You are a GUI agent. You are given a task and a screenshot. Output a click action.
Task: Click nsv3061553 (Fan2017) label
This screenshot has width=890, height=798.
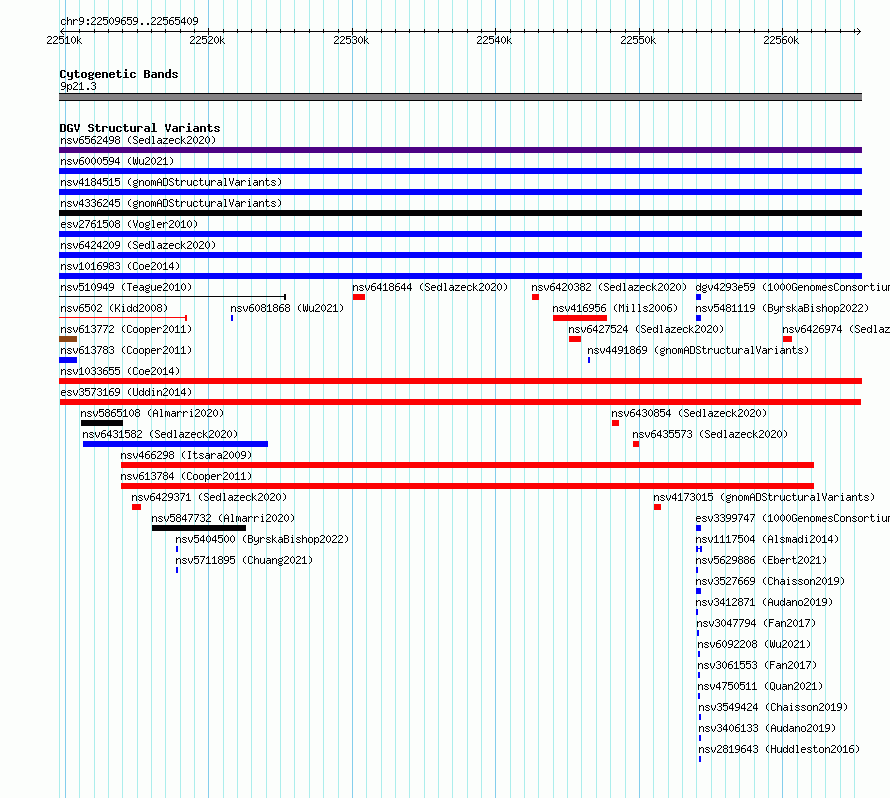[x=757, y=665]
